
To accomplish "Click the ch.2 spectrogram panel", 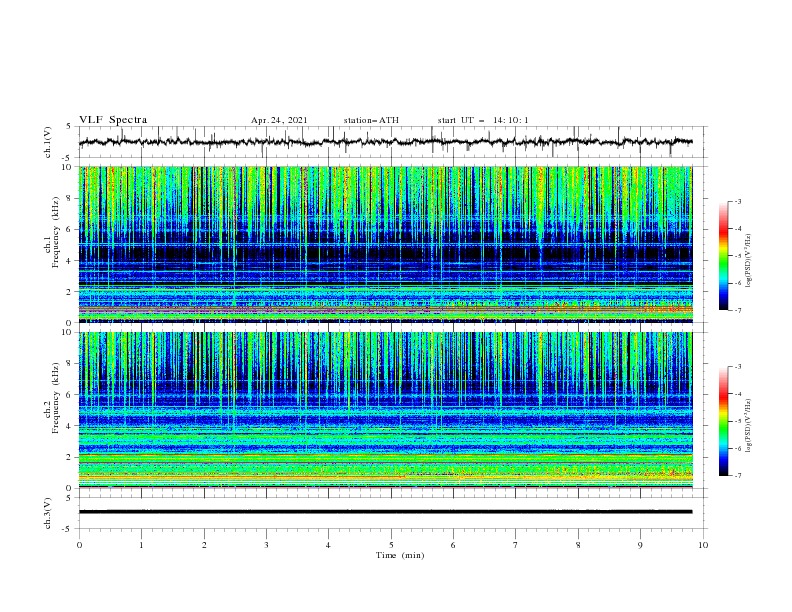I will click(385, 410).
